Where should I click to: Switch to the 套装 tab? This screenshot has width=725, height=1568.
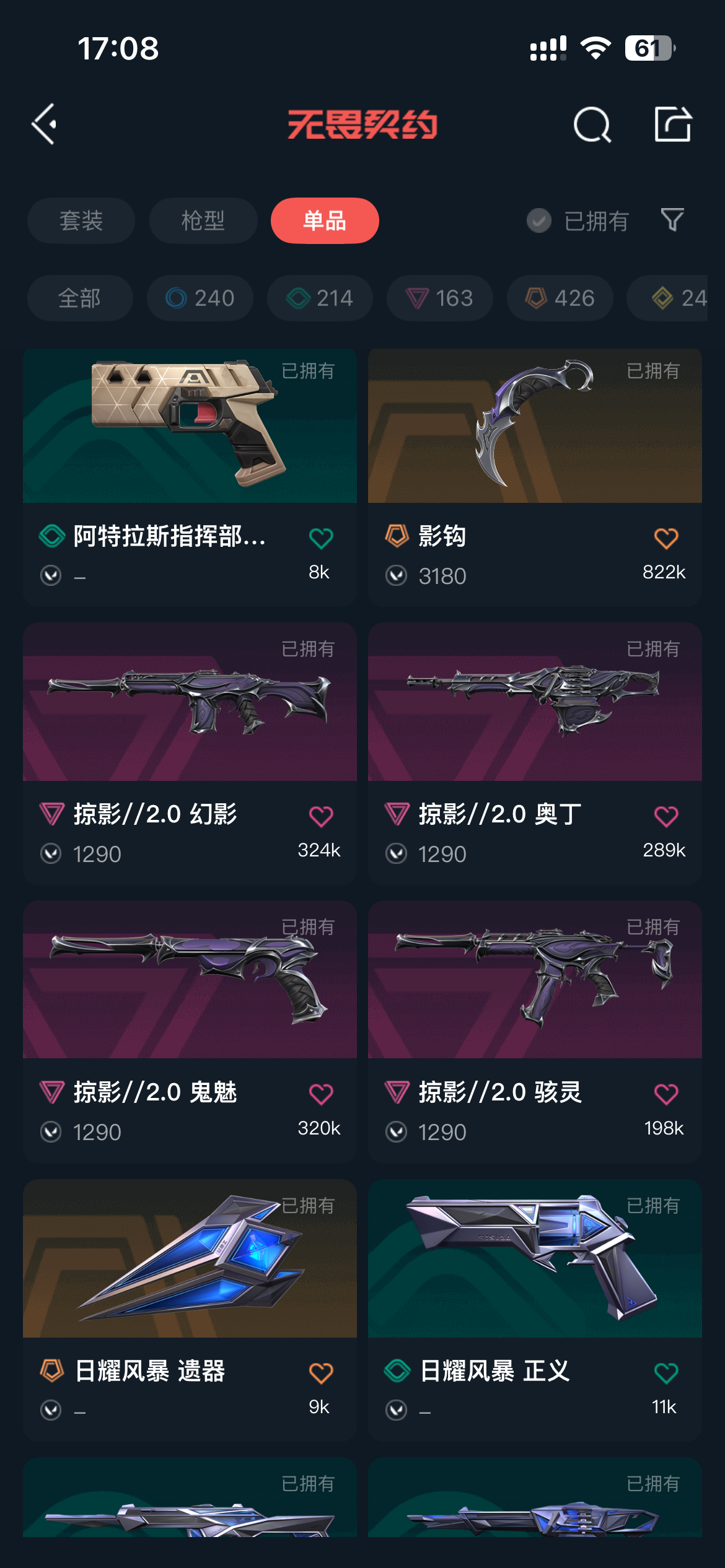tap(81, 220)
